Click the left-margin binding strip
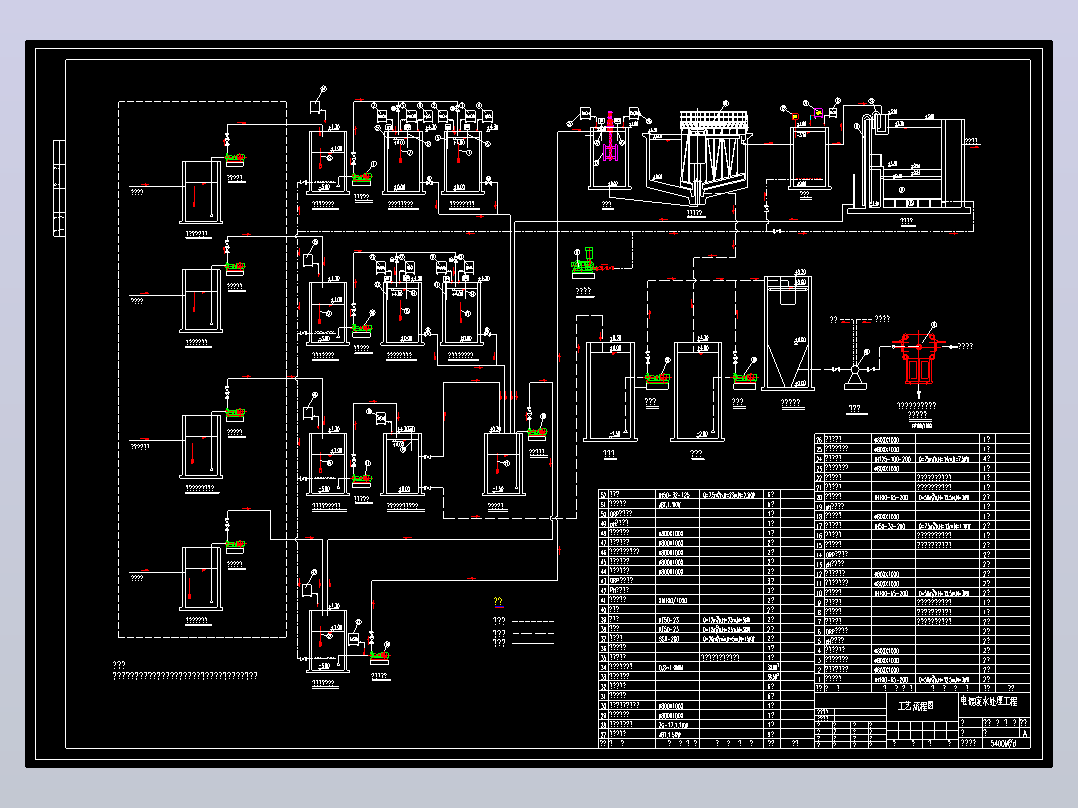Viewport: 1078px width, 808px height. click(59, 188)
